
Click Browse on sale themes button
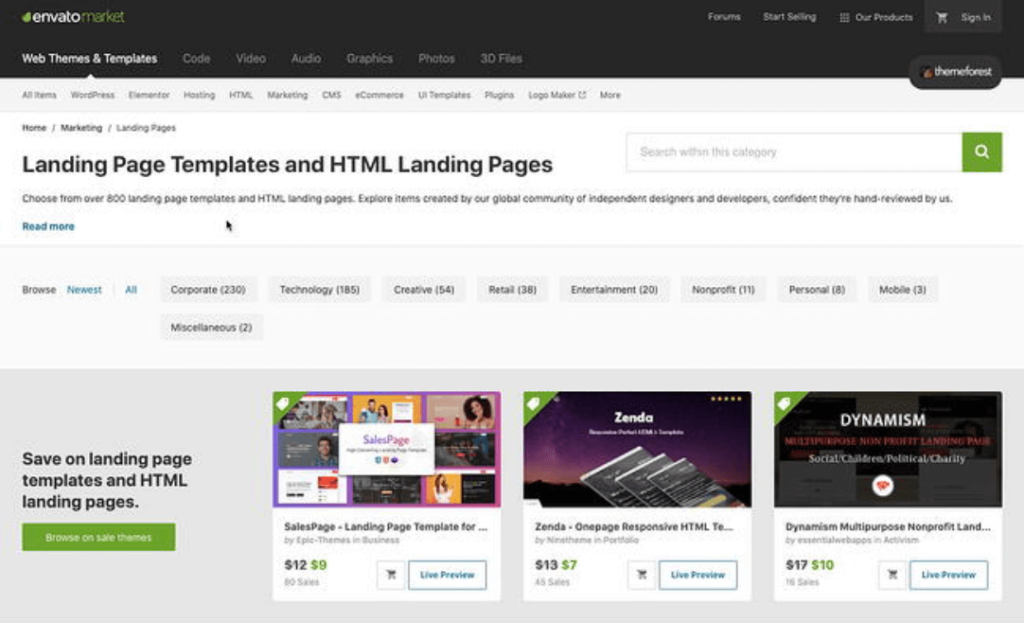pyautogui.click(x=99, y=537)
